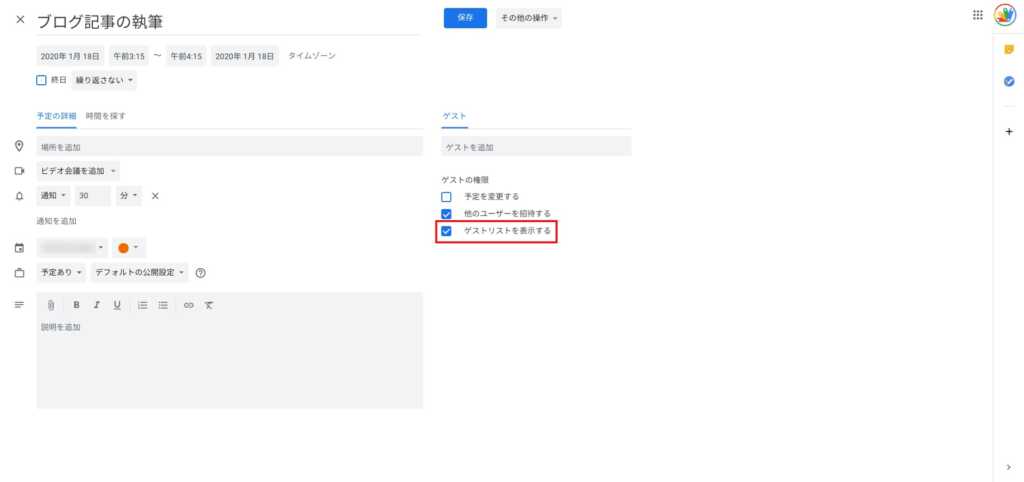The width and height of the screenshot is (1024, 482).
Task: Click the attachment paperclip icon
Action: point(51,305)
